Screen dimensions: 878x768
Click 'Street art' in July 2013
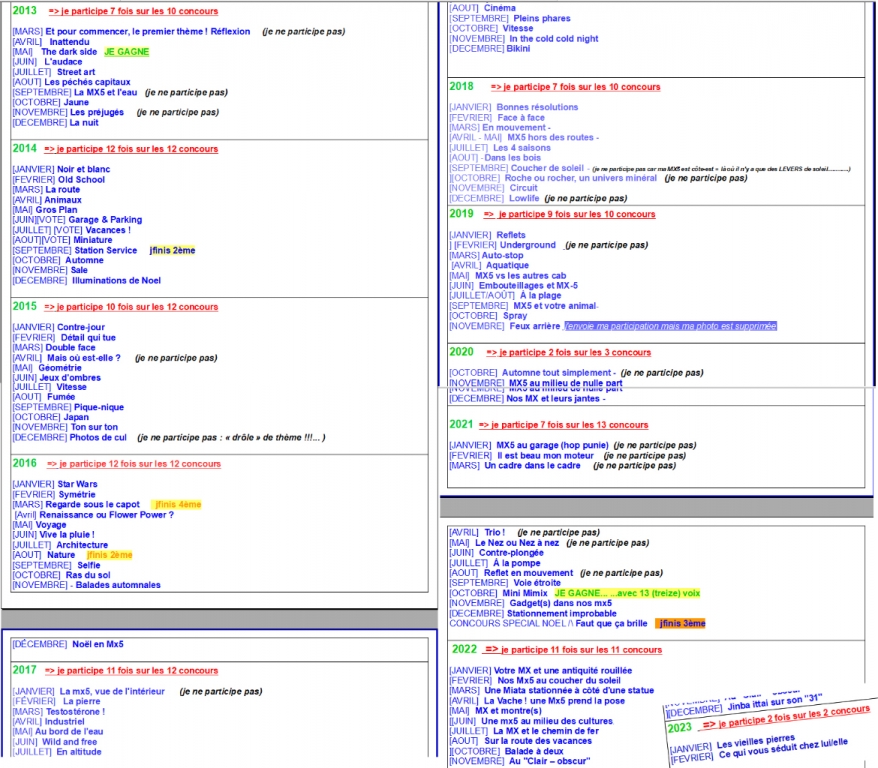[76, 72]
